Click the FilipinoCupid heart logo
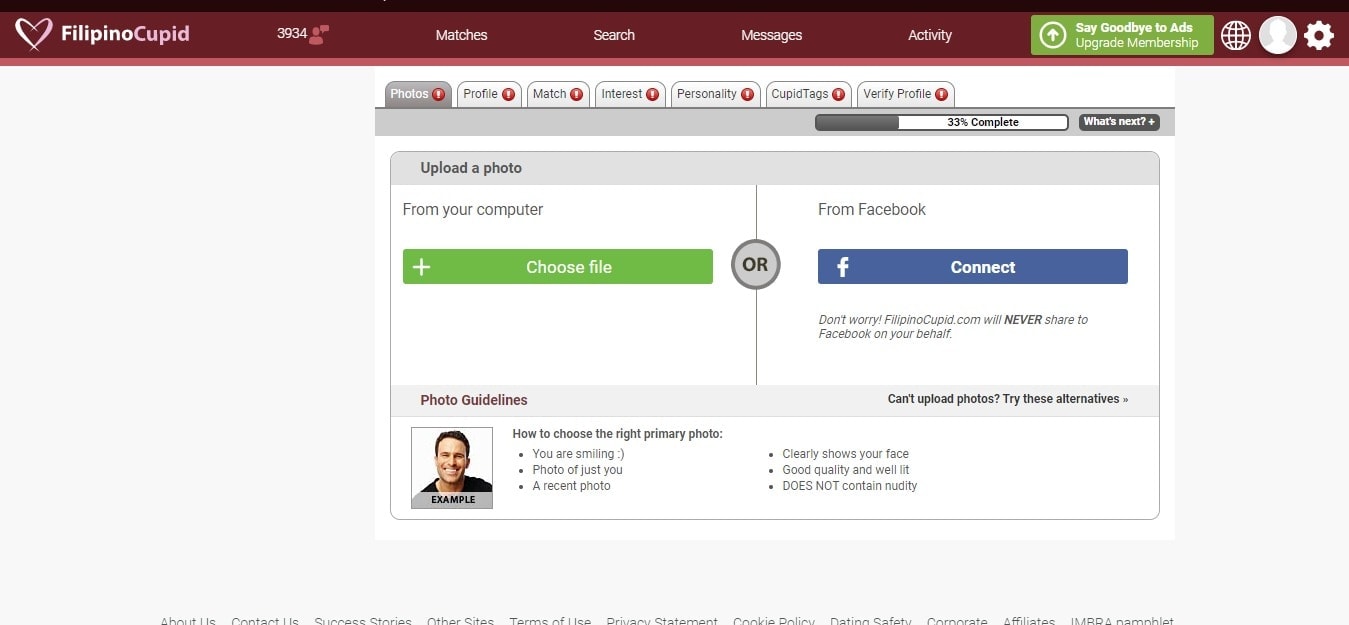 33,33
